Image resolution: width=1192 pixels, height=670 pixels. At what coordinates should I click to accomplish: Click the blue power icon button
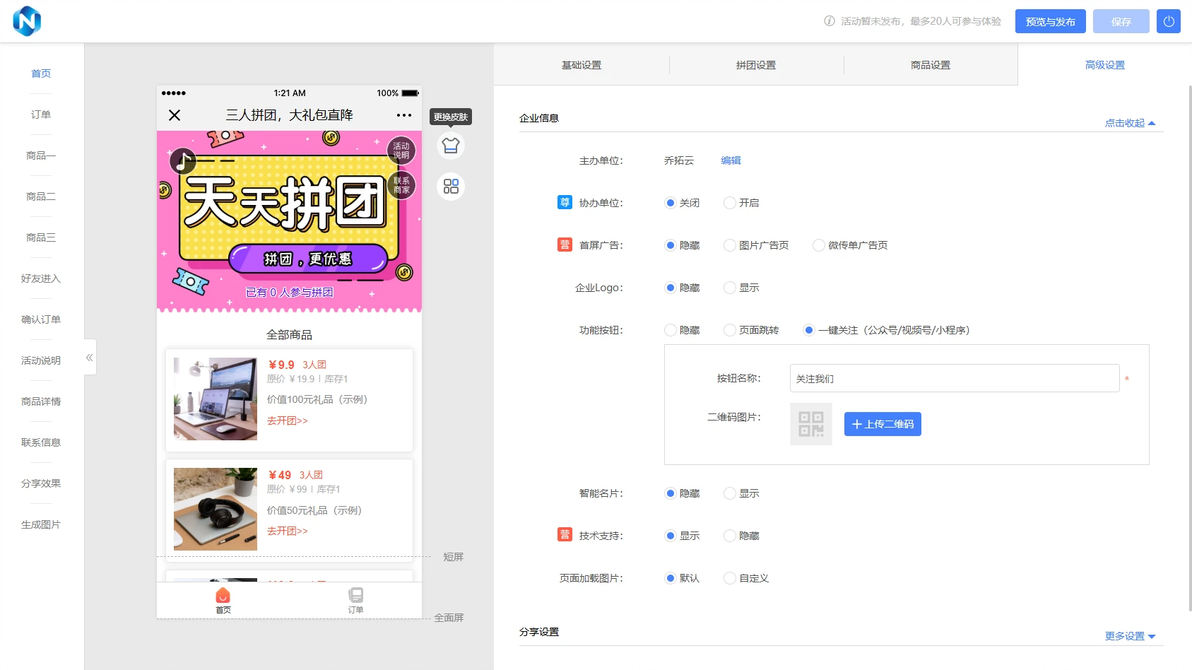[1168, 21]
